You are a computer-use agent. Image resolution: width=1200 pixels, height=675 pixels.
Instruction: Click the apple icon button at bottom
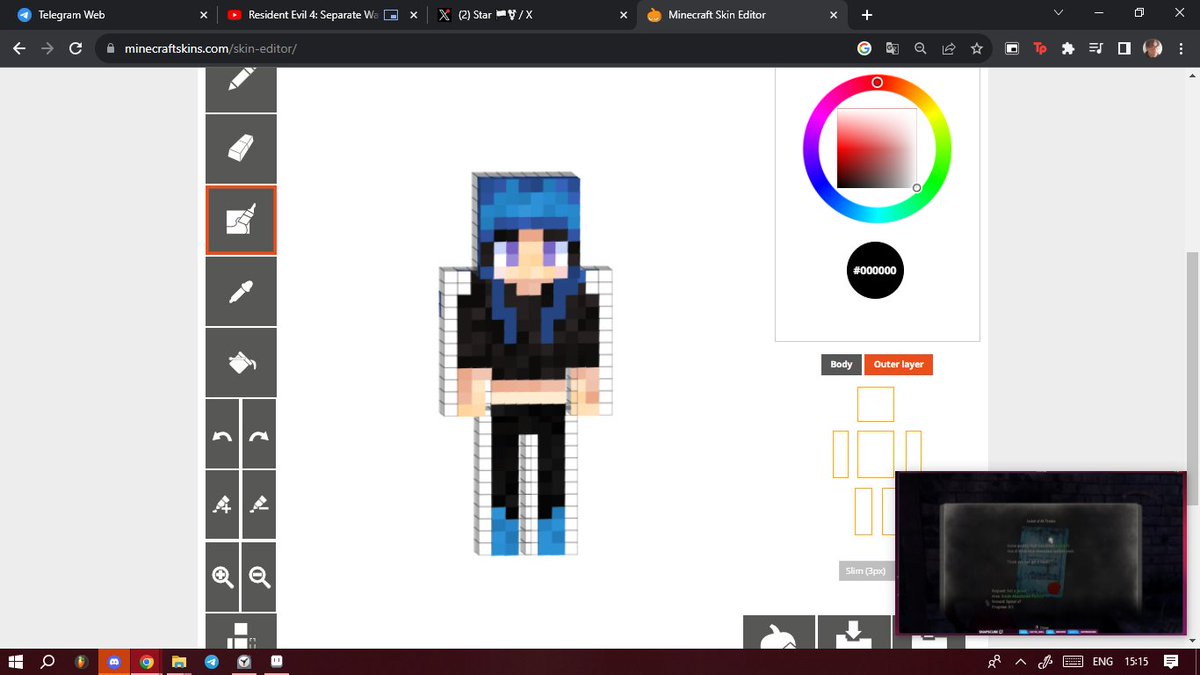click(779, 631)
